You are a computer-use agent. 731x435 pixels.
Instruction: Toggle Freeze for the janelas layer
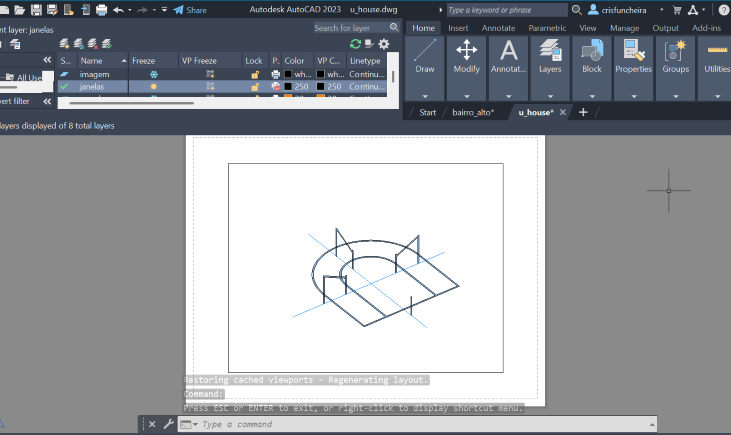point(153,87)
